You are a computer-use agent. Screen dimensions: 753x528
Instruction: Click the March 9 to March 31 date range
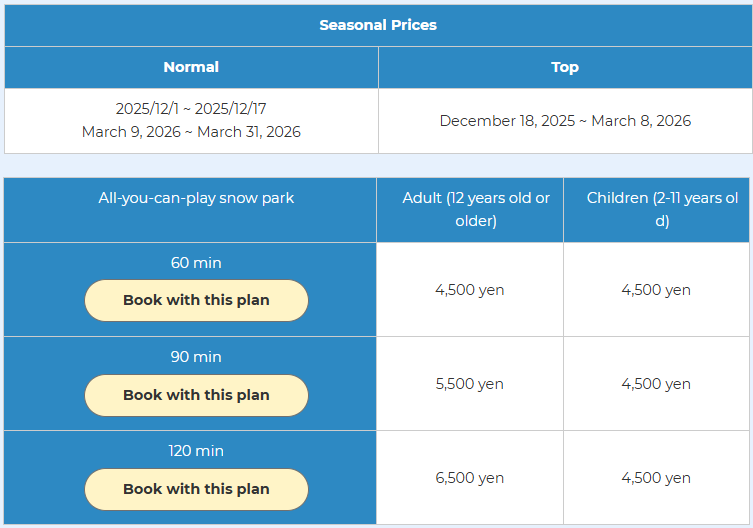tap(191, 132)
